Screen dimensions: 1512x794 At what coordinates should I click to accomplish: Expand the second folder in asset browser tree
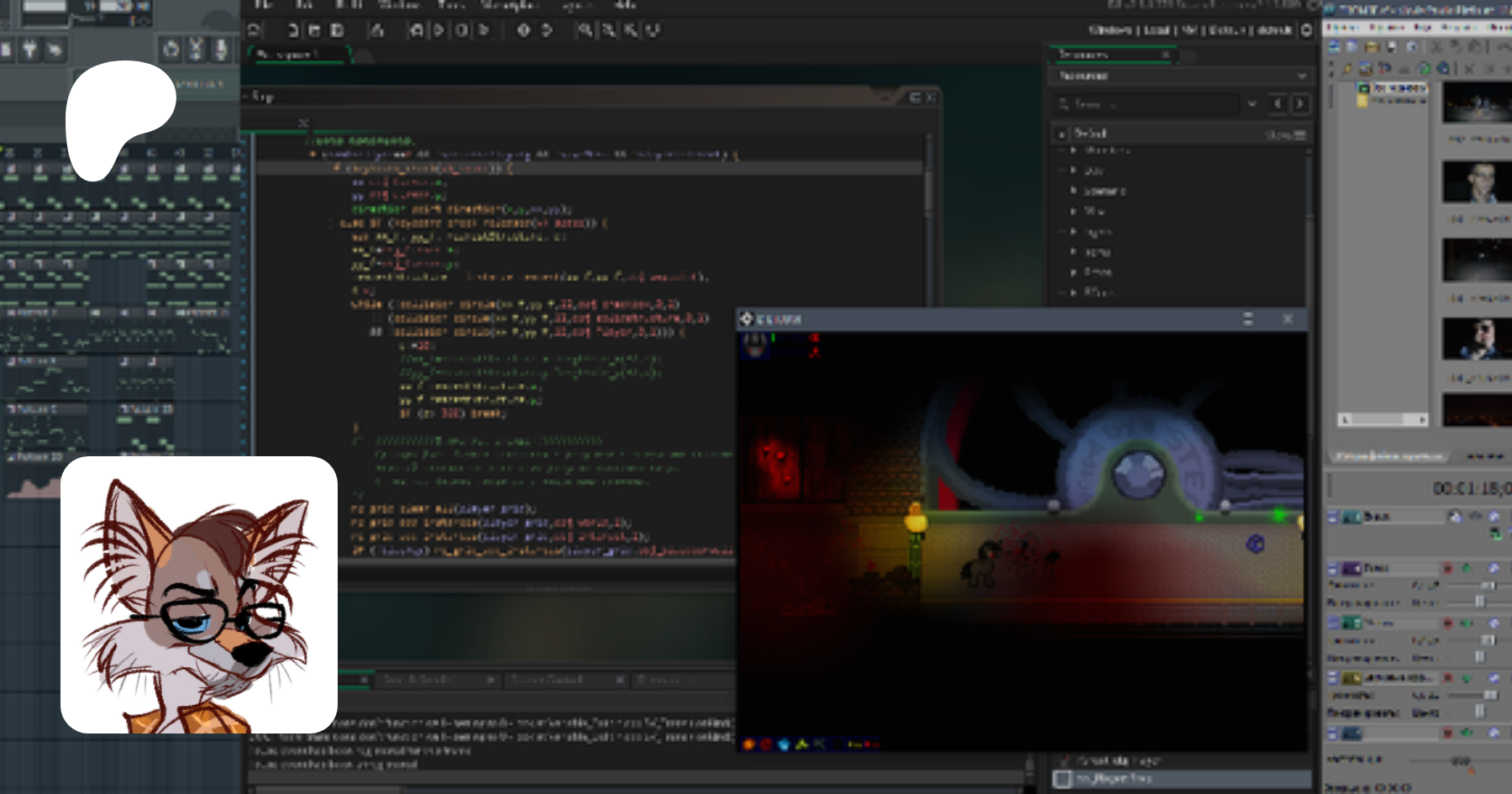[1074, 171]
